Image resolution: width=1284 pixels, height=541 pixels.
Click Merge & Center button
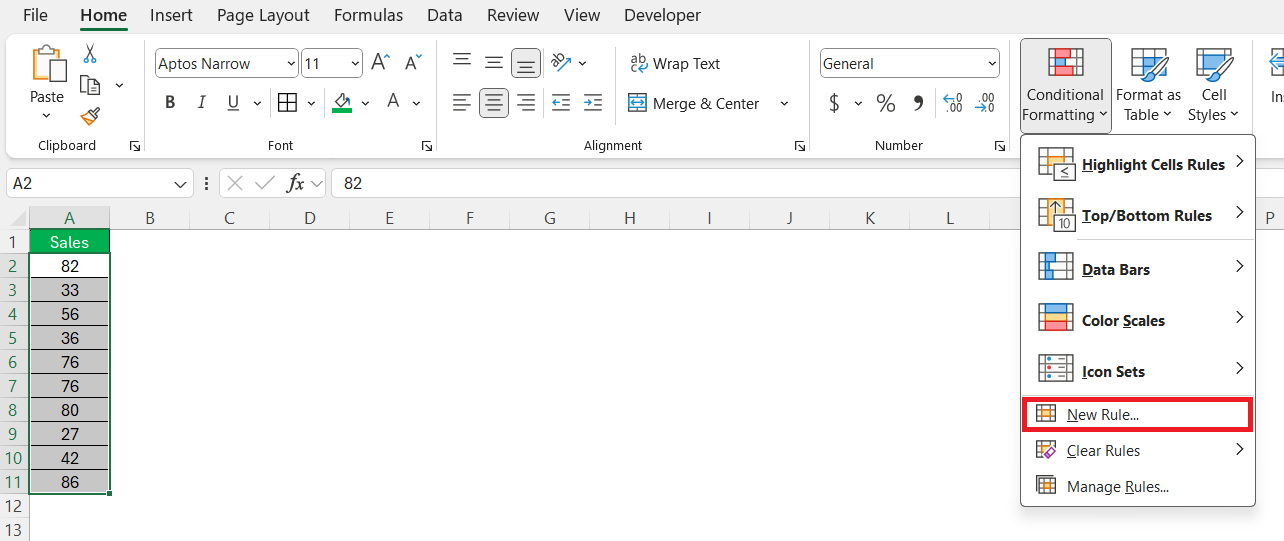pyautogui.click(x=694, y=103)
